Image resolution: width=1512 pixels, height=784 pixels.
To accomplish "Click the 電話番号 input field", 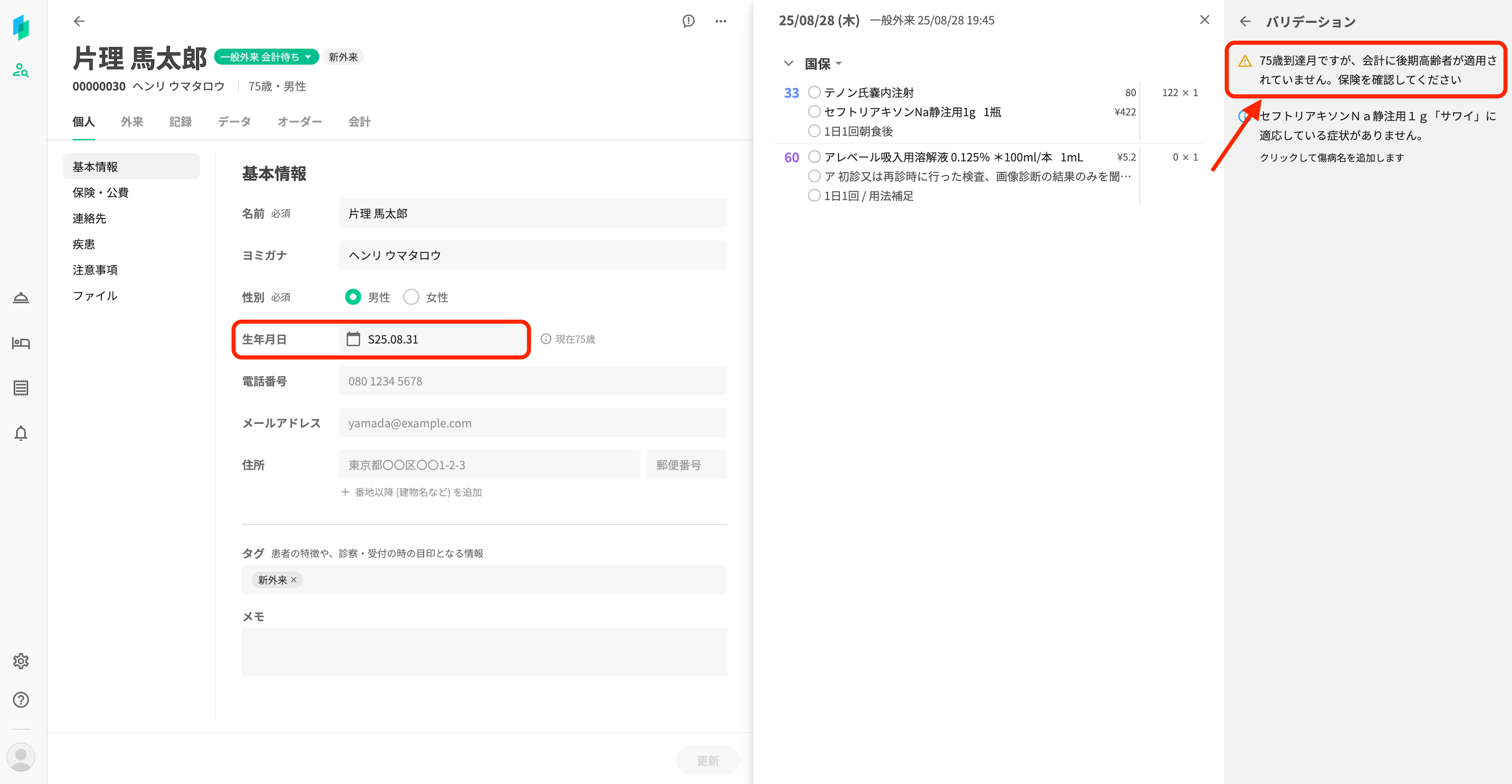I will [532, 381].
